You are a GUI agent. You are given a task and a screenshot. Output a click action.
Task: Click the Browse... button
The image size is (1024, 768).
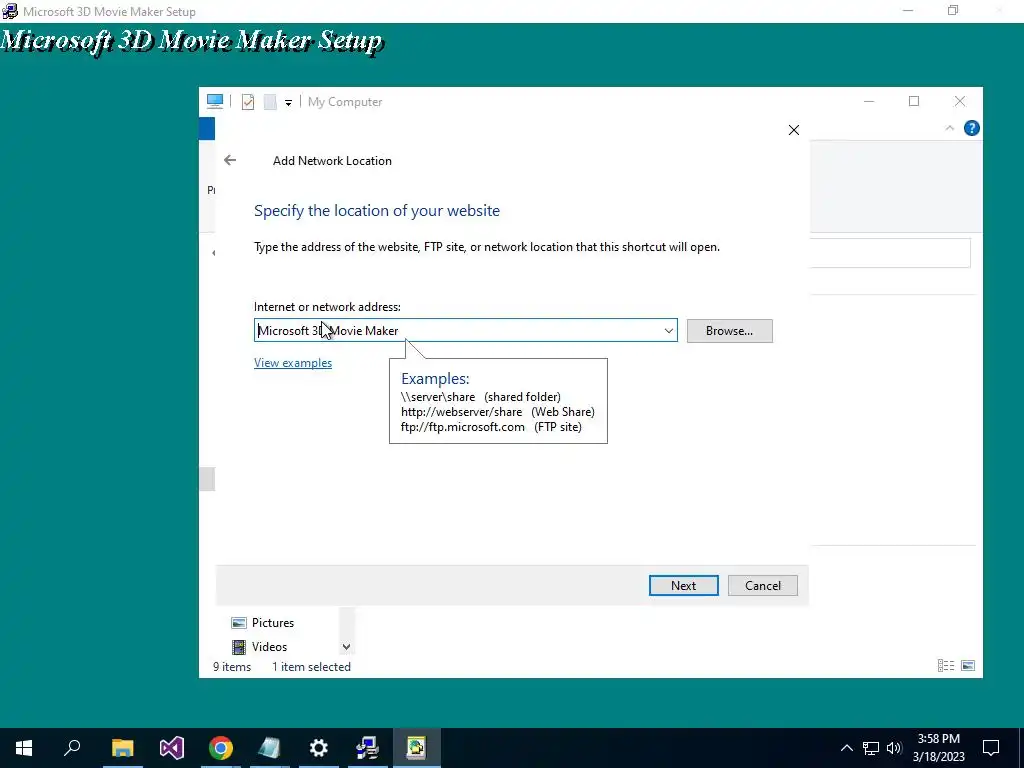click(x=729, y=330)
